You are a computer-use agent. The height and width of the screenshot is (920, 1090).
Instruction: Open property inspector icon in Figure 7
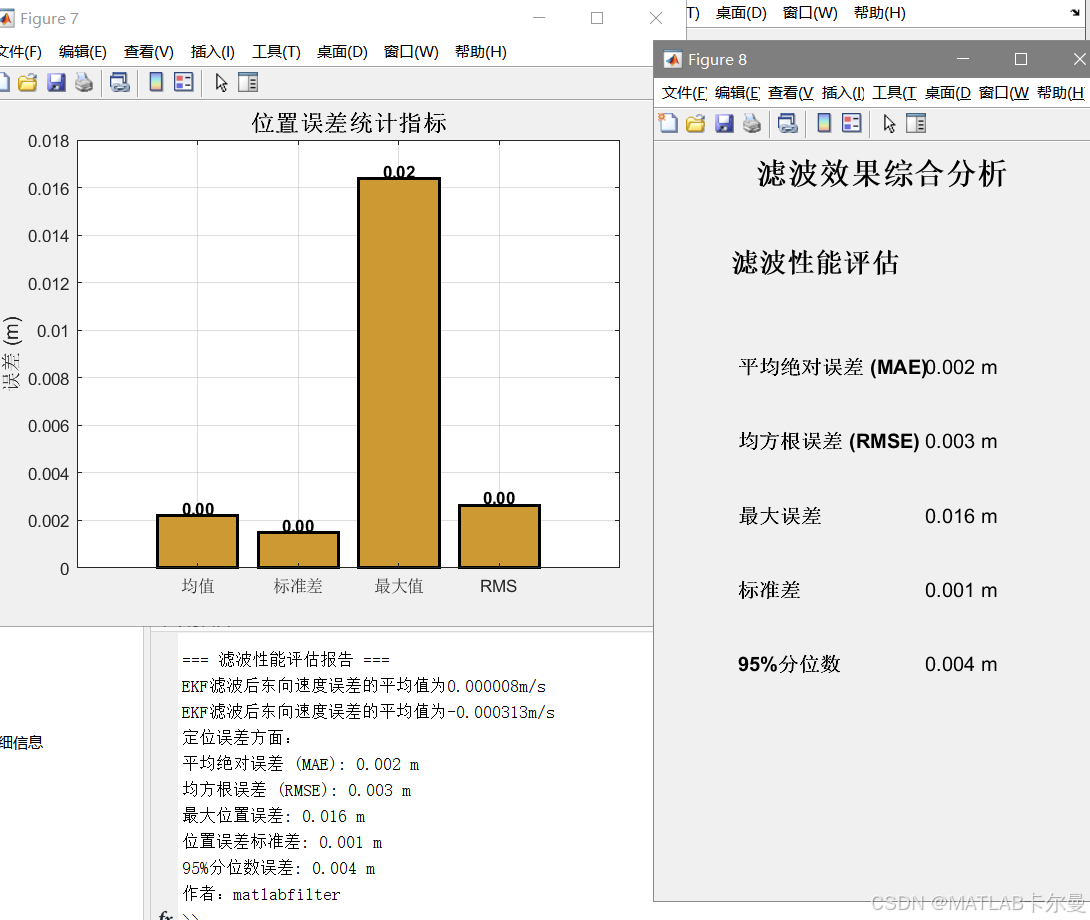click(248, 83)
